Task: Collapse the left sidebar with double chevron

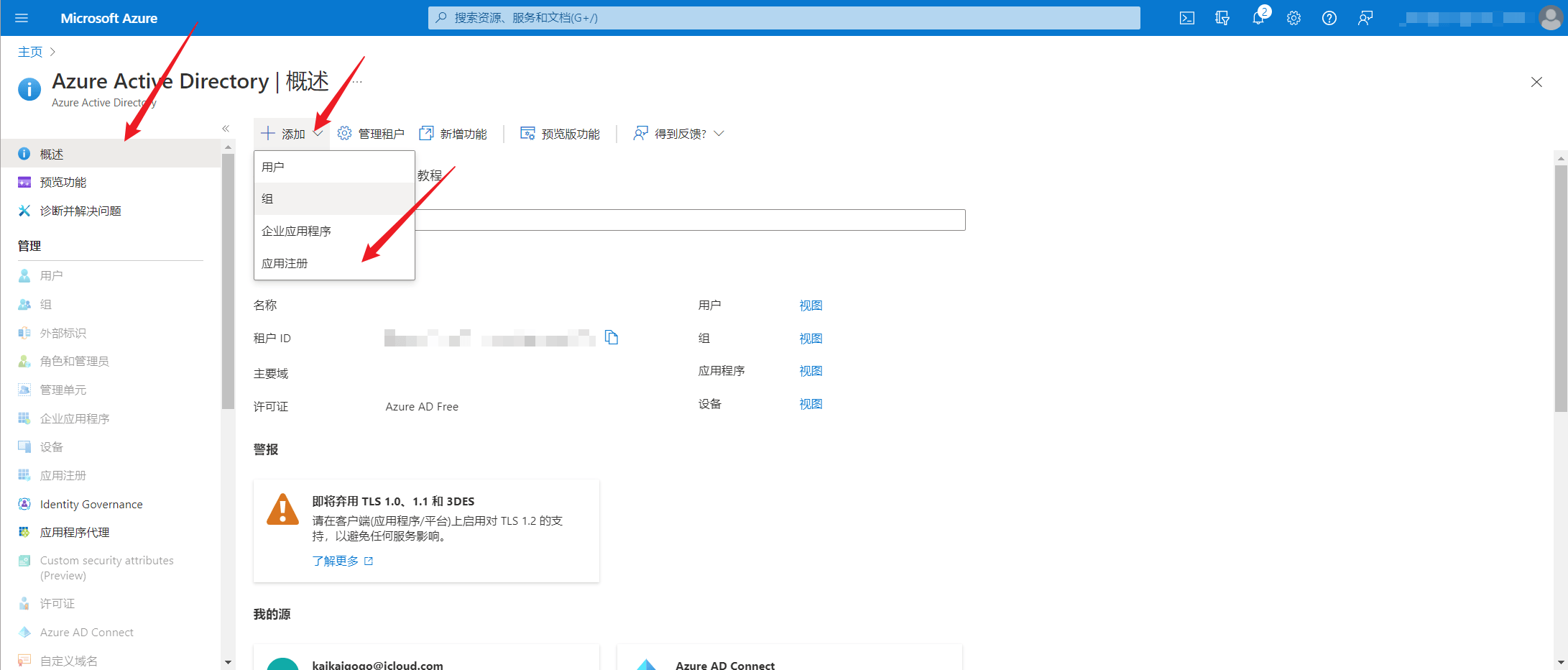Action: 226,129
